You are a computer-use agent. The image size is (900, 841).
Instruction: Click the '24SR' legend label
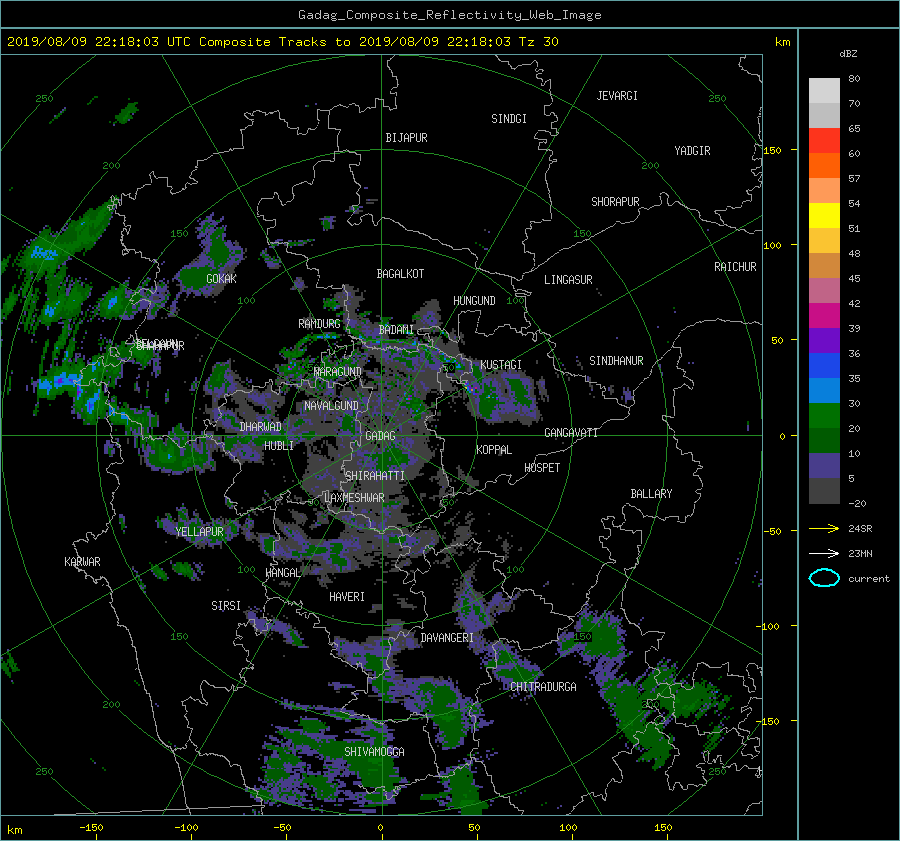(x=860, y=528)
